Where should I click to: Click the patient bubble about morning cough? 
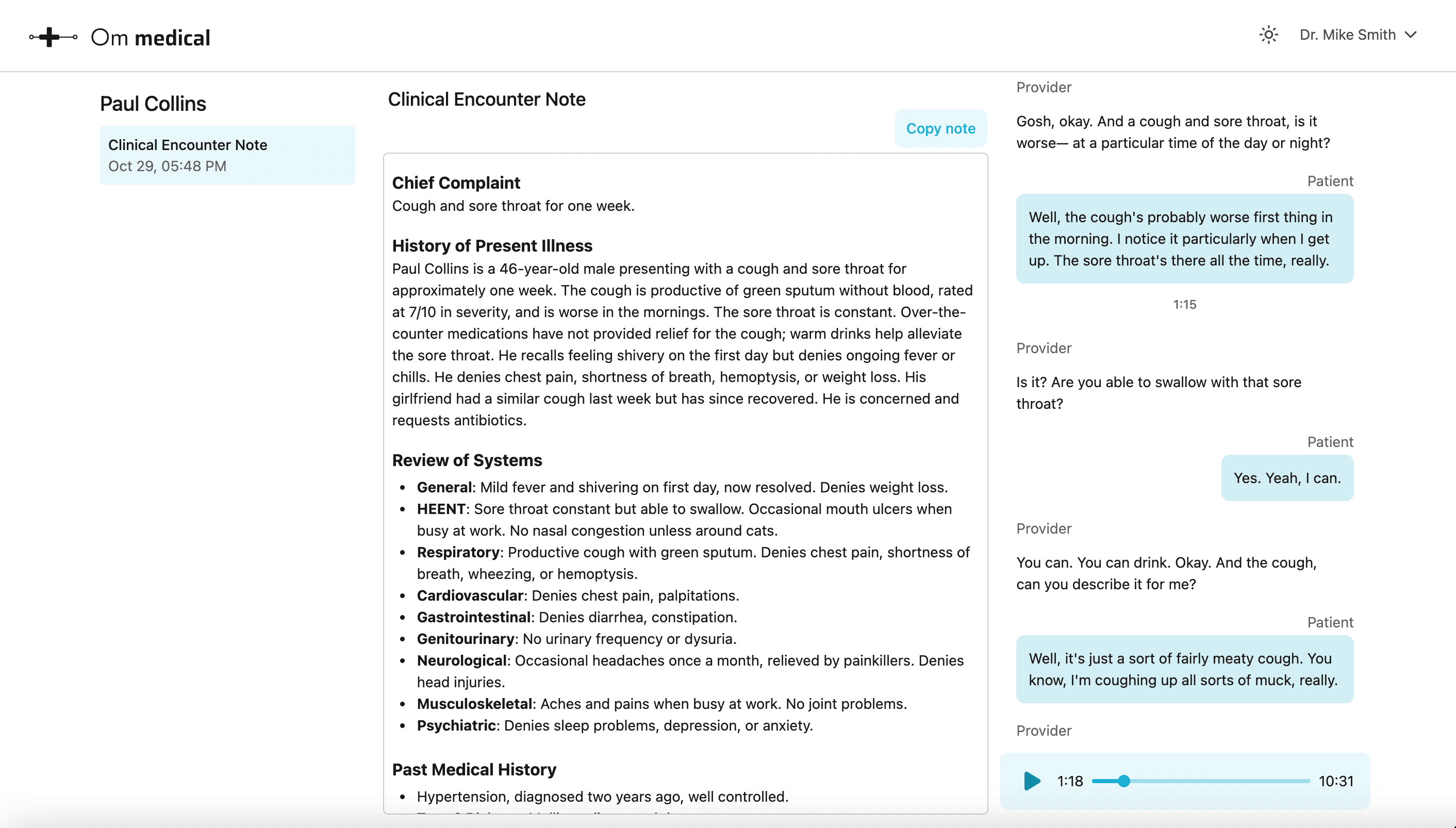pyautogui.click(x=1184, y=239)
